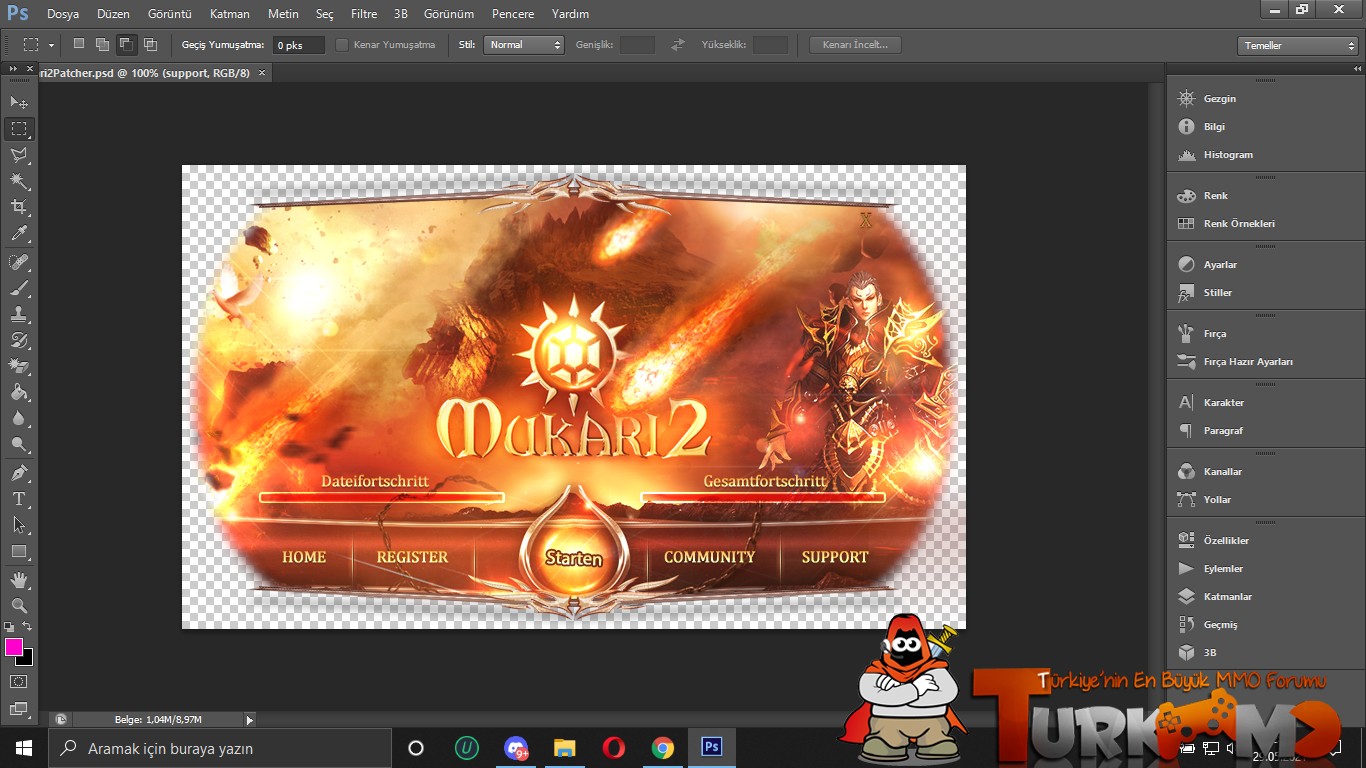Select the Paint Bucket tool
This screenshot has height=768, width=1366.
(x=19, y=392)
